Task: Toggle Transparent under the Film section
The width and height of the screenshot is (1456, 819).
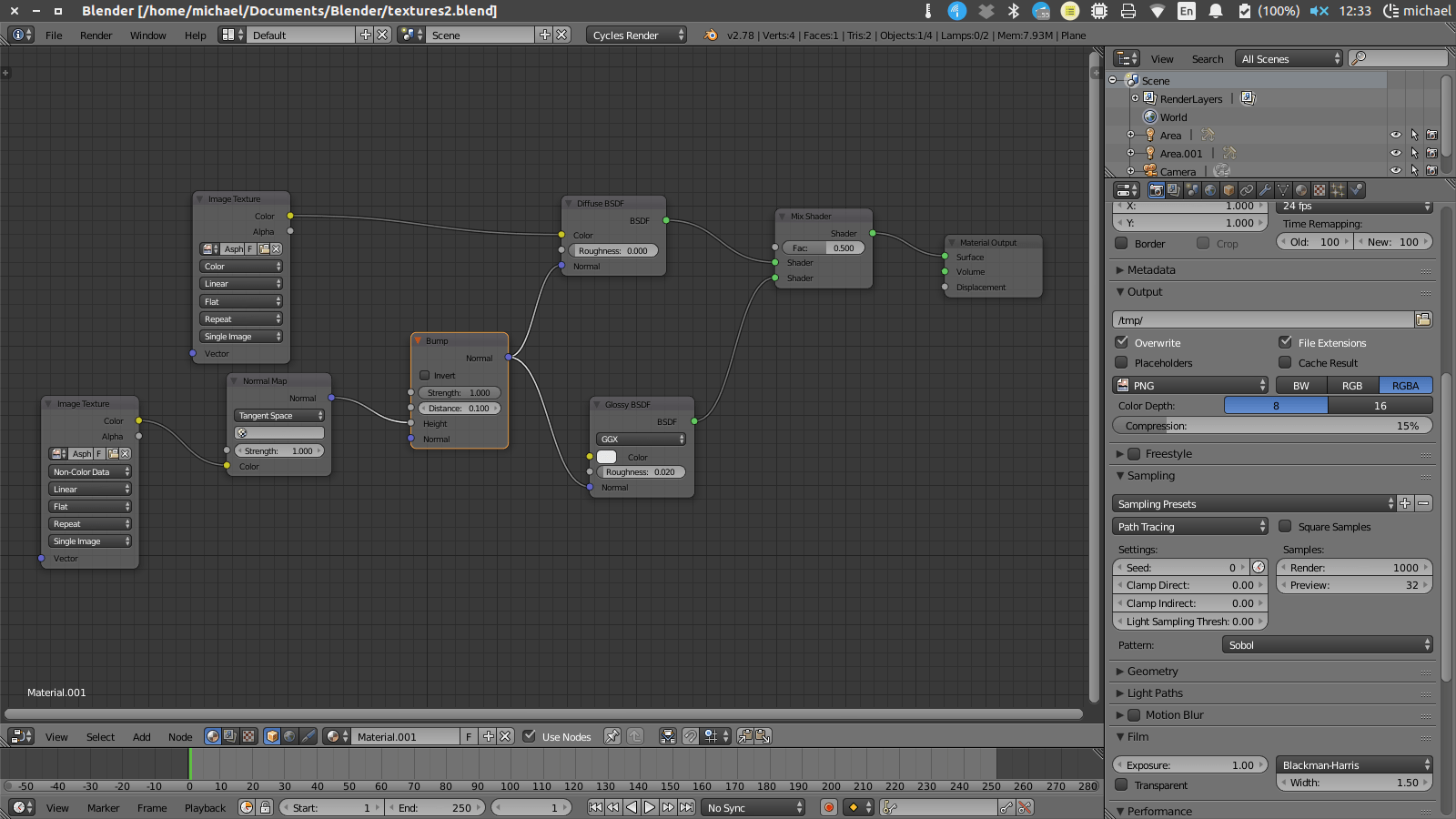Action: (x=1122, y=784)
